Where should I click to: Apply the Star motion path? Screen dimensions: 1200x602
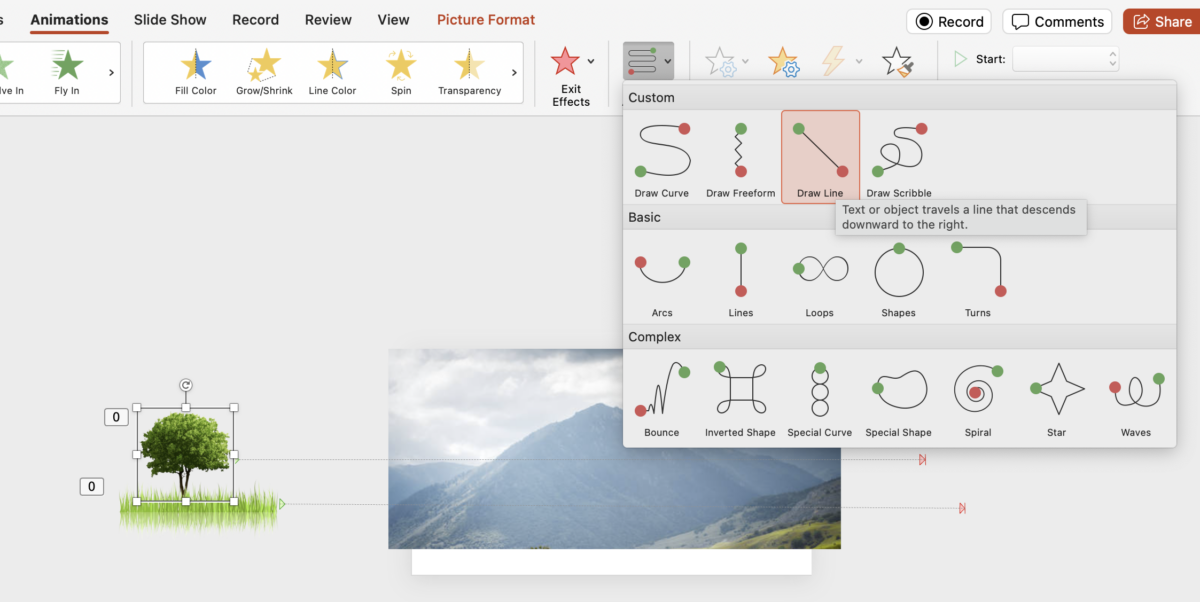click(x=1057, y=398)
